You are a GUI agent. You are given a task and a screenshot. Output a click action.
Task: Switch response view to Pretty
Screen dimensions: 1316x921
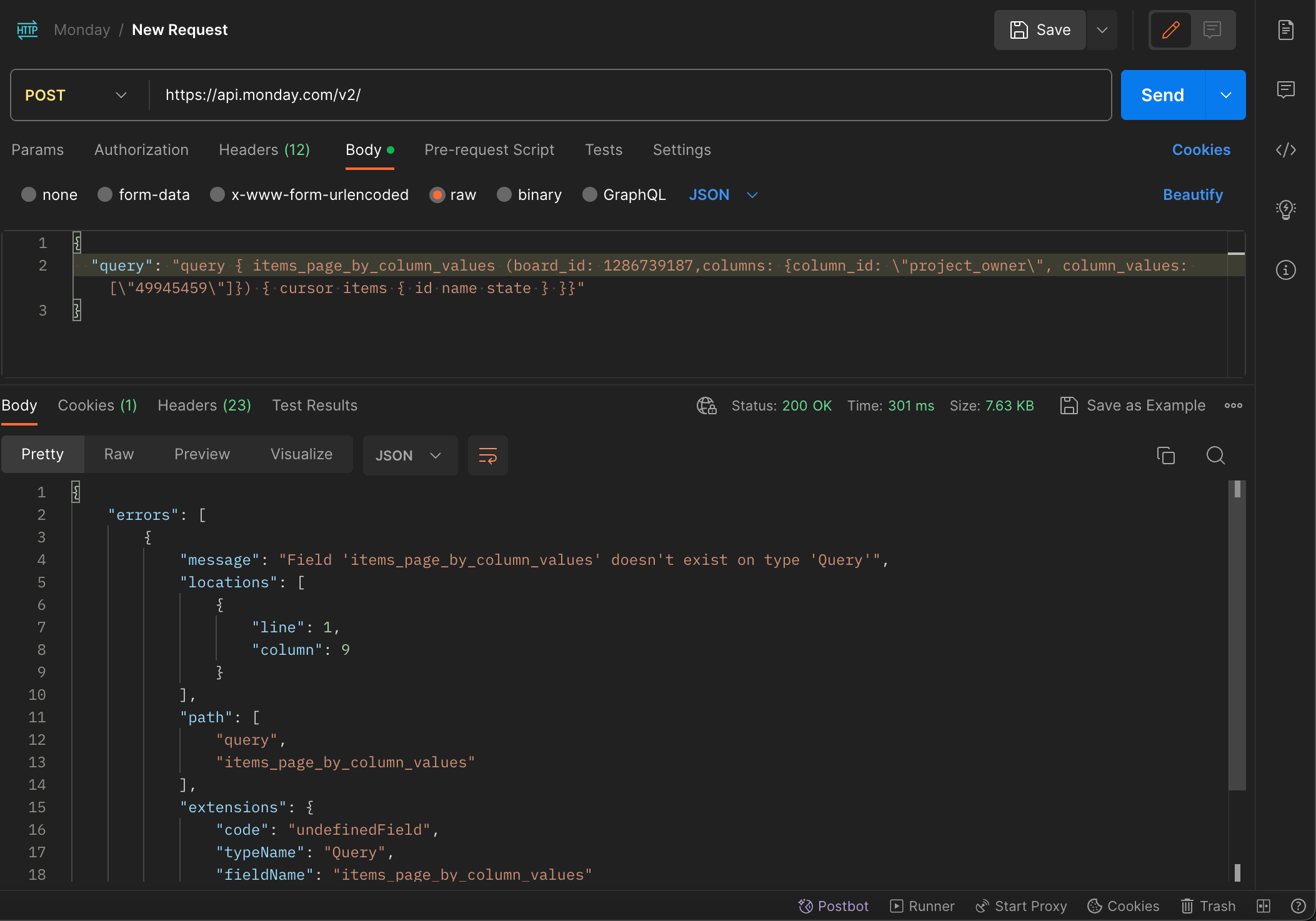point(42,454)
